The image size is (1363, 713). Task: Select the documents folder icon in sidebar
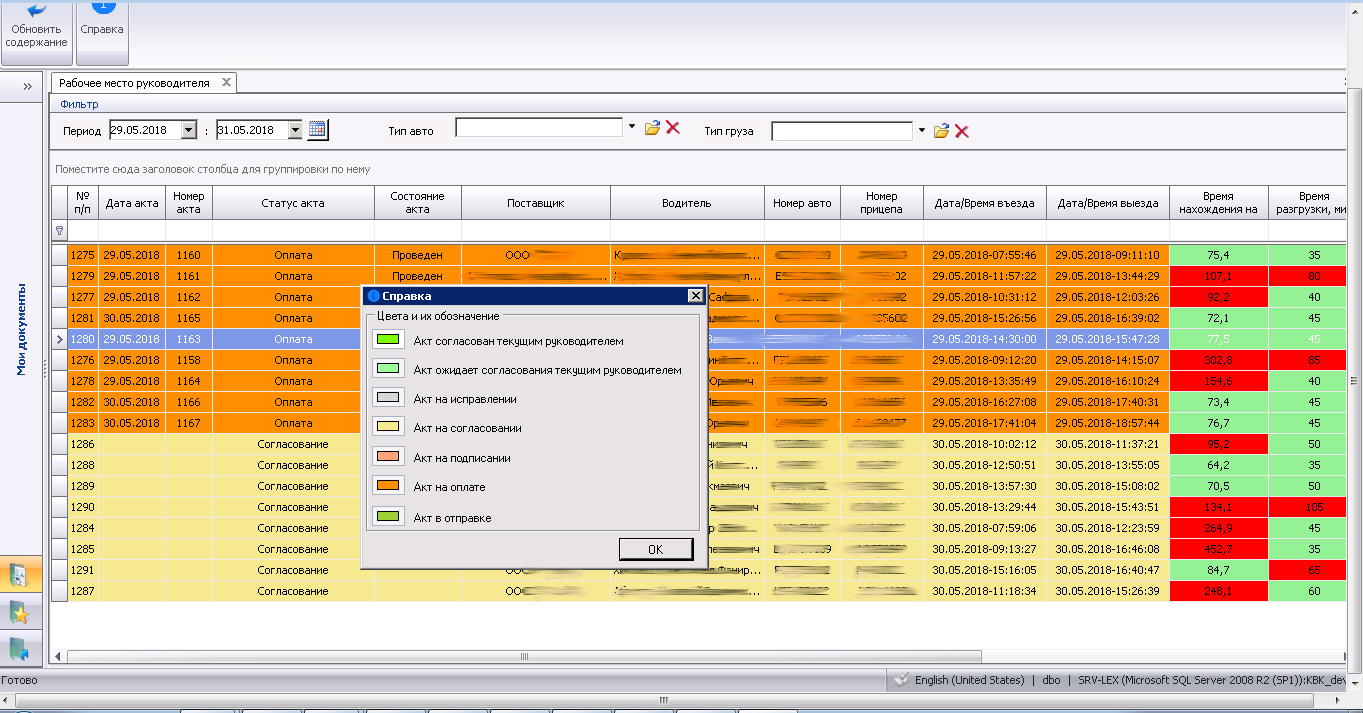pyautogui.click(x=19, y=575)
